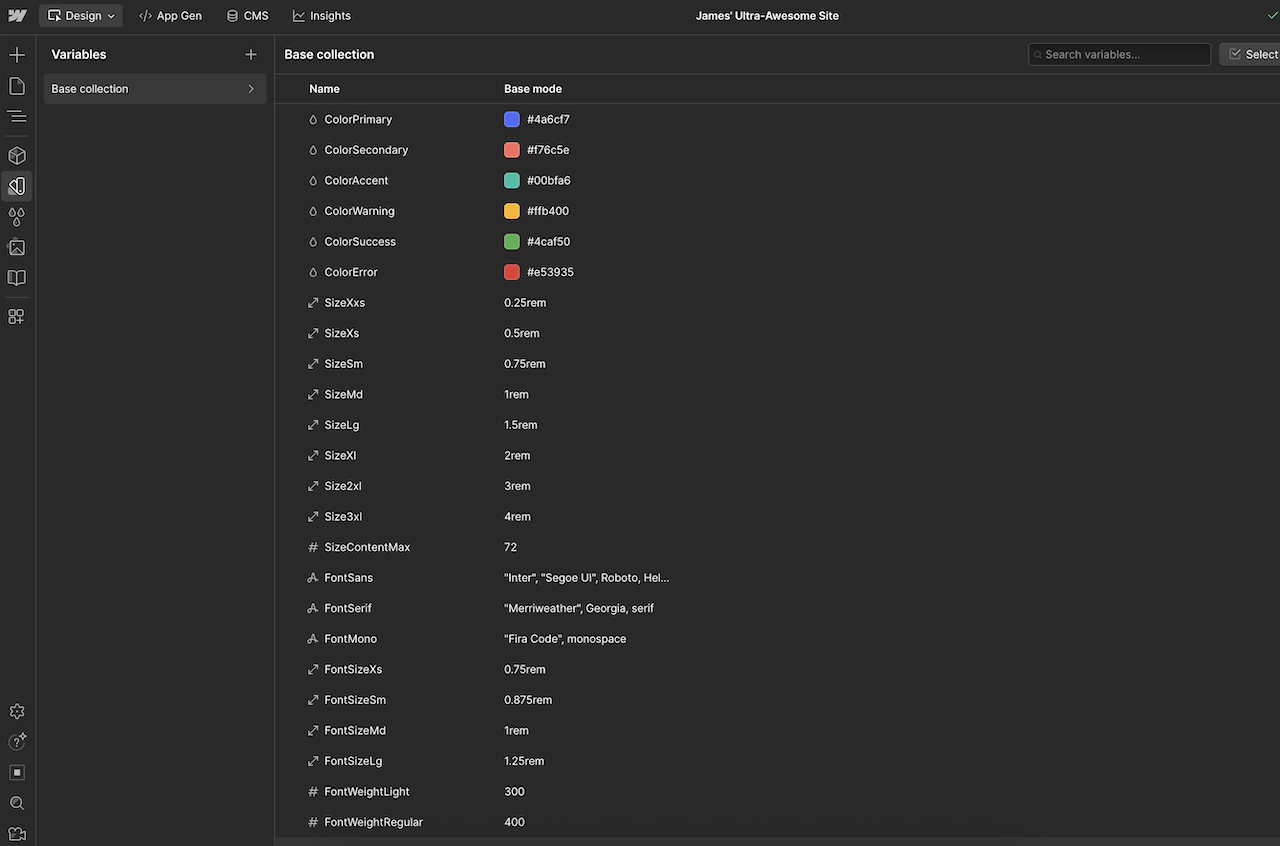Select the ColorAccent variable
Screen dimensions: 1280x846
[356, 180]
